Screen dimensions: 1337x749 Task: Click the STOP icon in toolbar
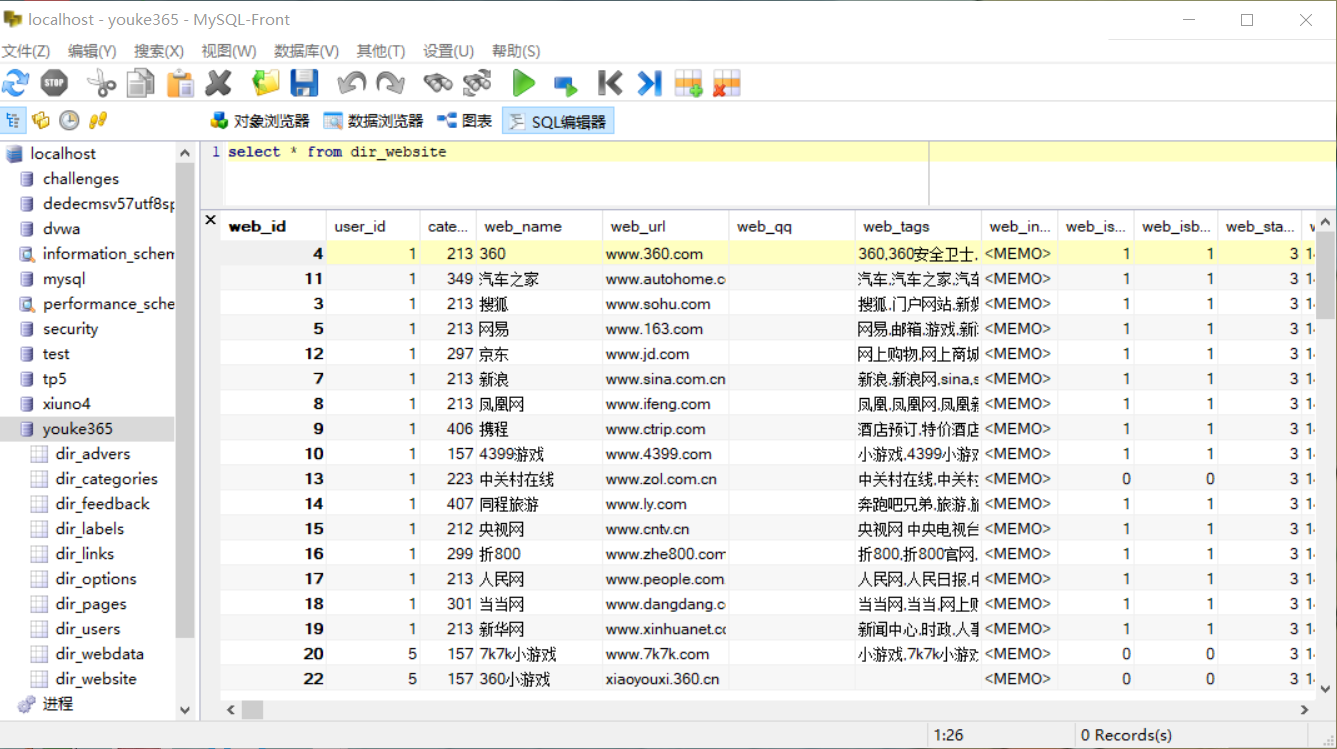click(x=55, y=83)
